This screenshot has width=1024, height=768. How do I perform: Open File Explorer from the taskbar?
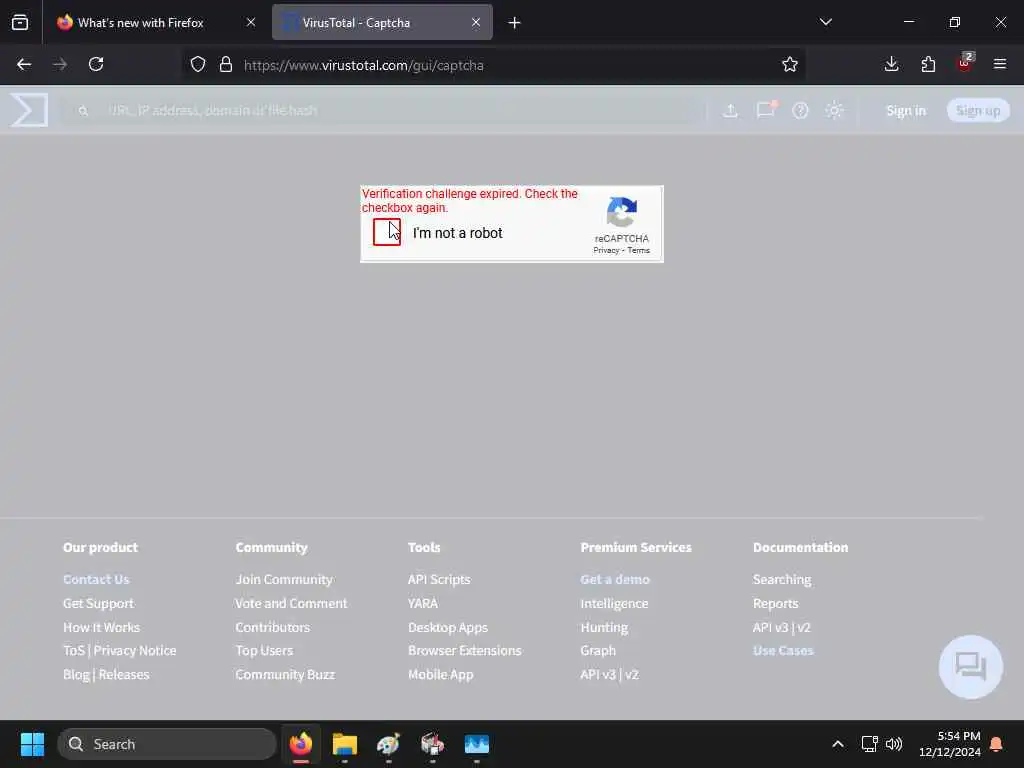345,744
